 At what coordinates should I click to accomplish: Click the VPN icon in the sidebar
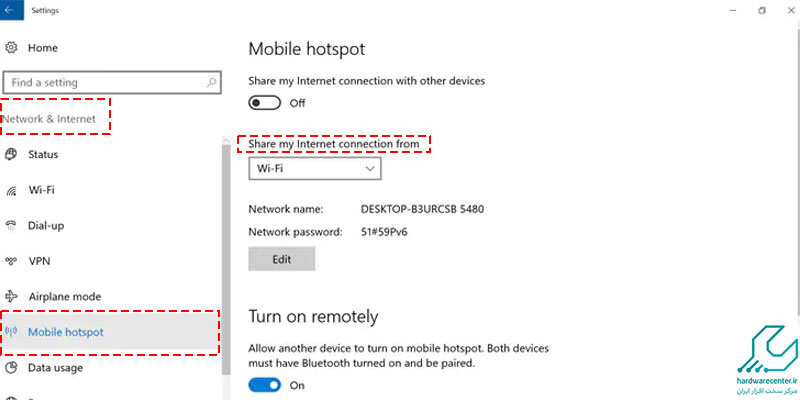coord(12,261)
